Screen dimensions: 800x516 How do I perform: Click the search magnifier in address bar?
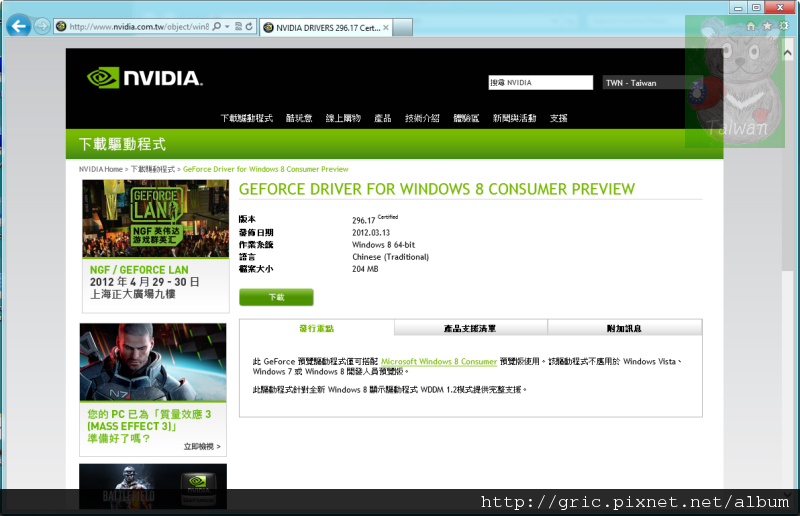tap(217, 27)
